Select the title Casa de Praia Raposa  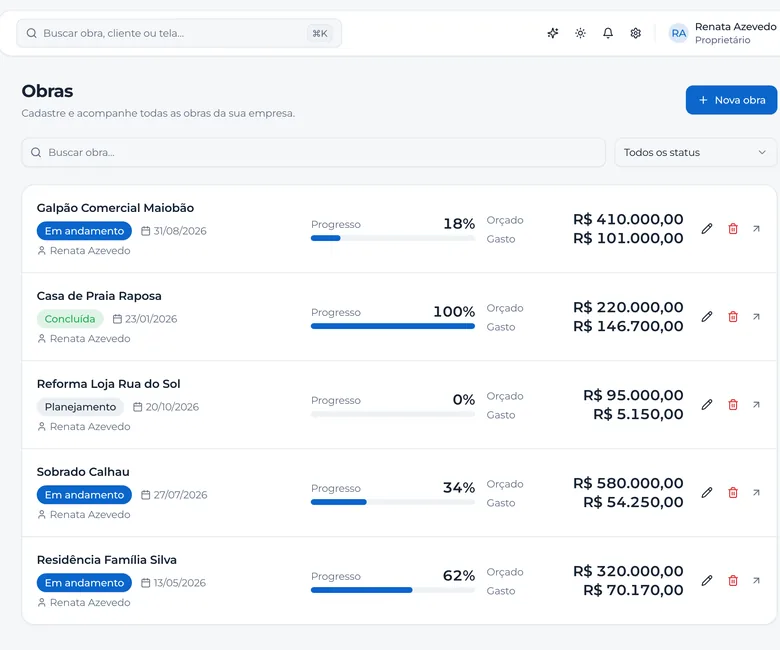[99, 296]
